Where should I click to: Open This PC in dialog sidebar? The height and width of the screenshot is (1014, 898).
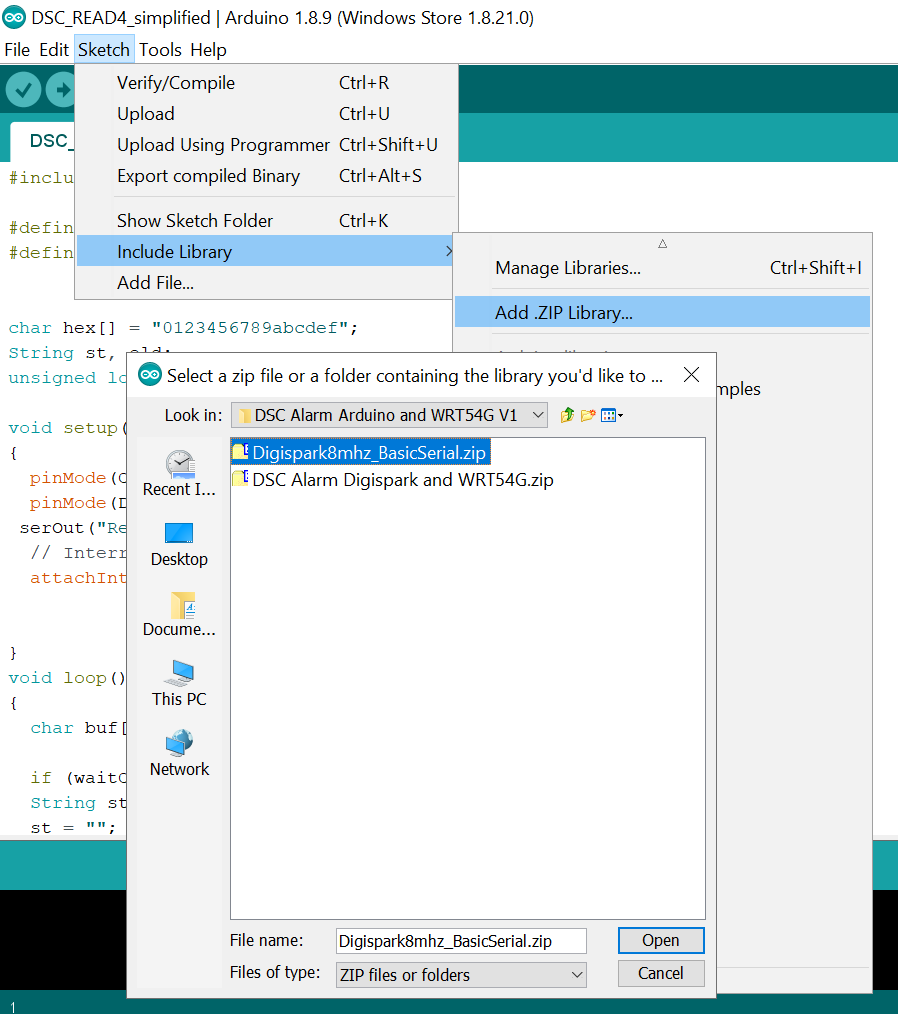tap(179, 684)
